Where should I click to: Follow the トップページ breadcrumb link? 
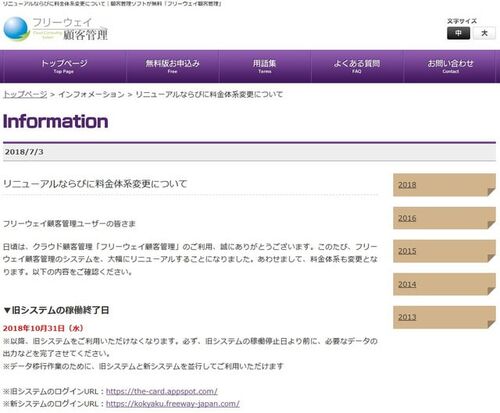click(25, 94)
